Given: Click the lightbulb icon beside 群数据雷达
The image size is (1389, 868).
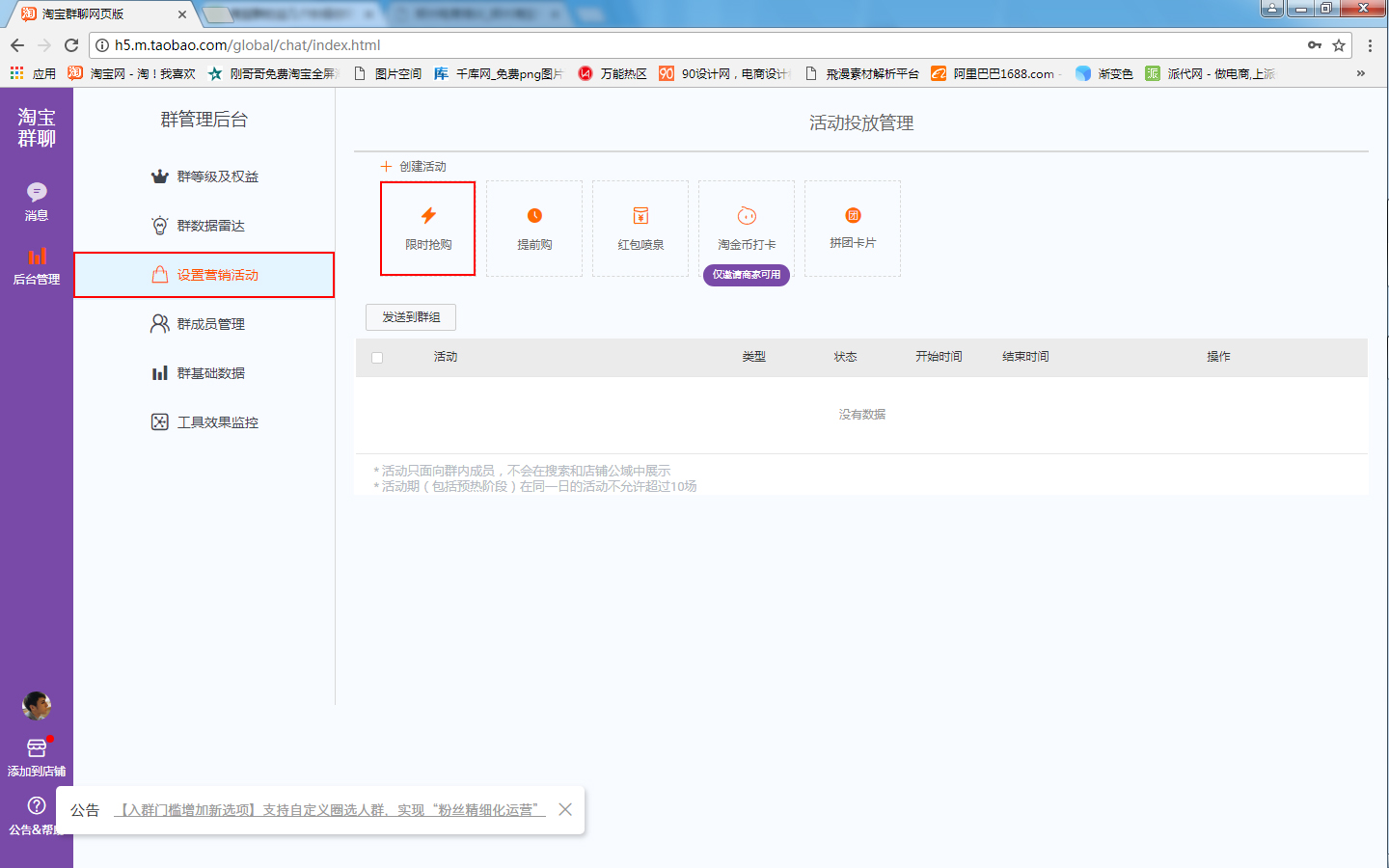Looking at the screenshot, I should [x=160, y=226].
